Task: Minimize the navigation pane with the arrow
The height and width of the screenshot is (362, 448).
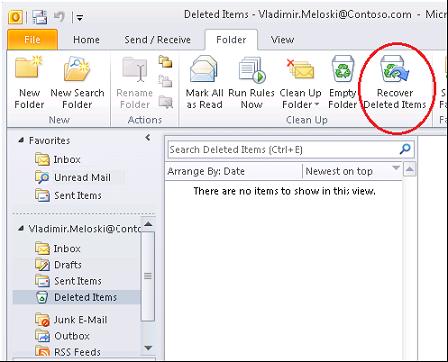Action: [148, 137]
